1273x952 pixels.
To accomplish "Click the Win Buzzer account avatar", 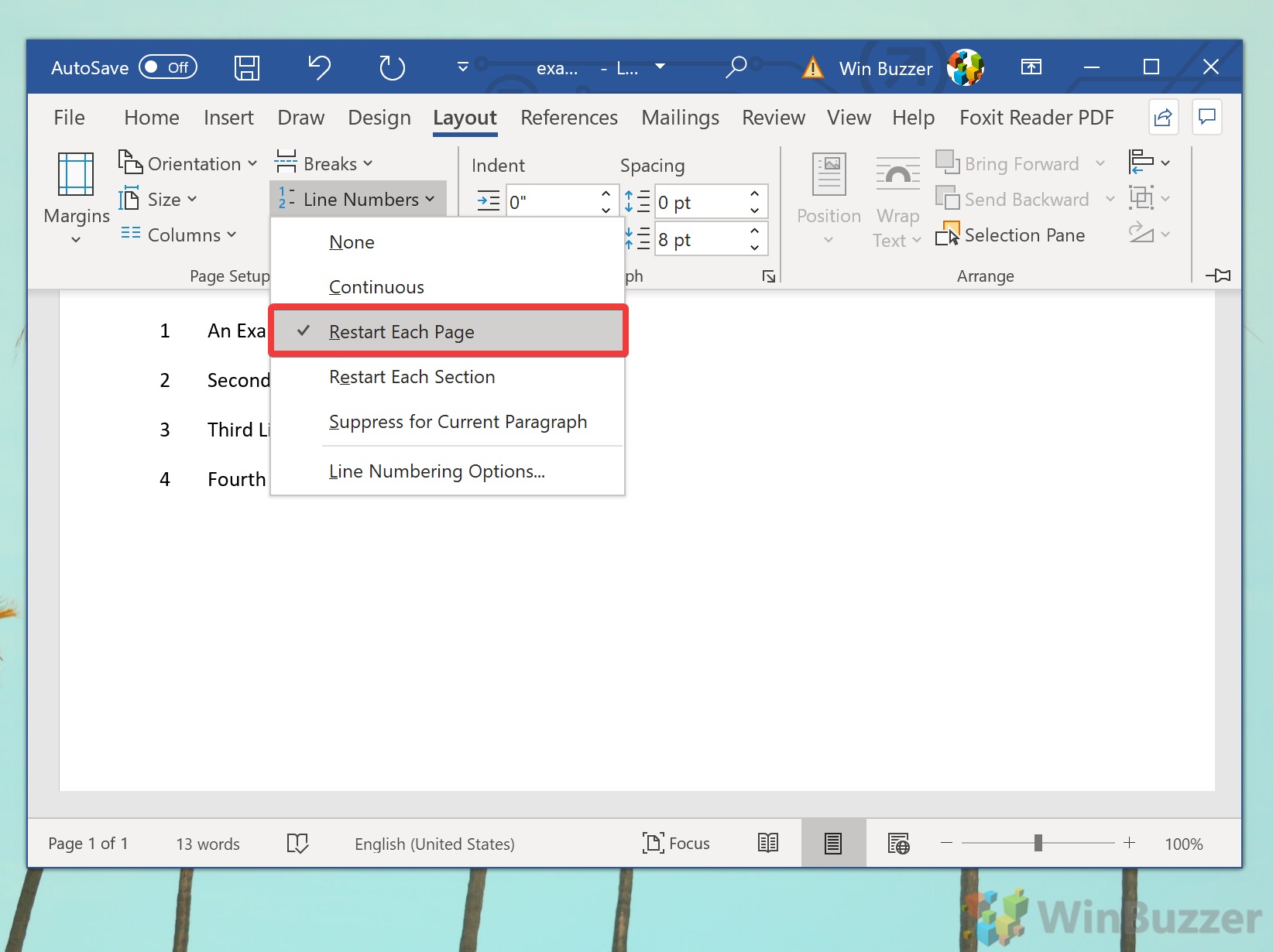I will coord(965,68).
